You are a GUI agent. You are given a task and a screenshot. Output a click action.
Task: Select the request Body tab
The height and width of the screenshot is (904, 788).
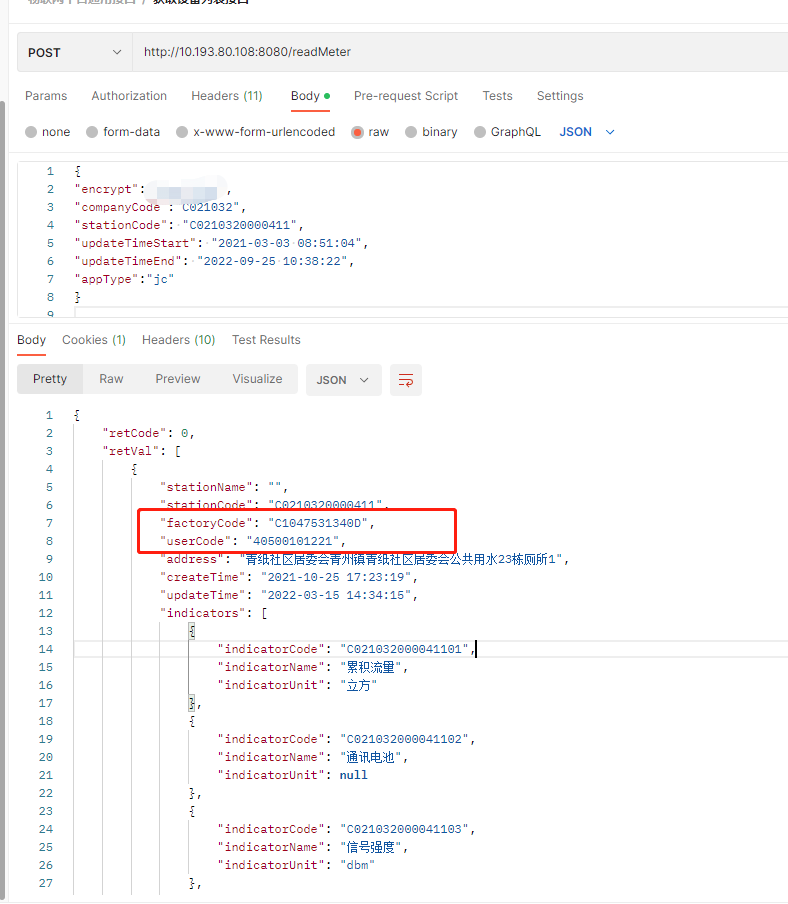coord(310,96)
